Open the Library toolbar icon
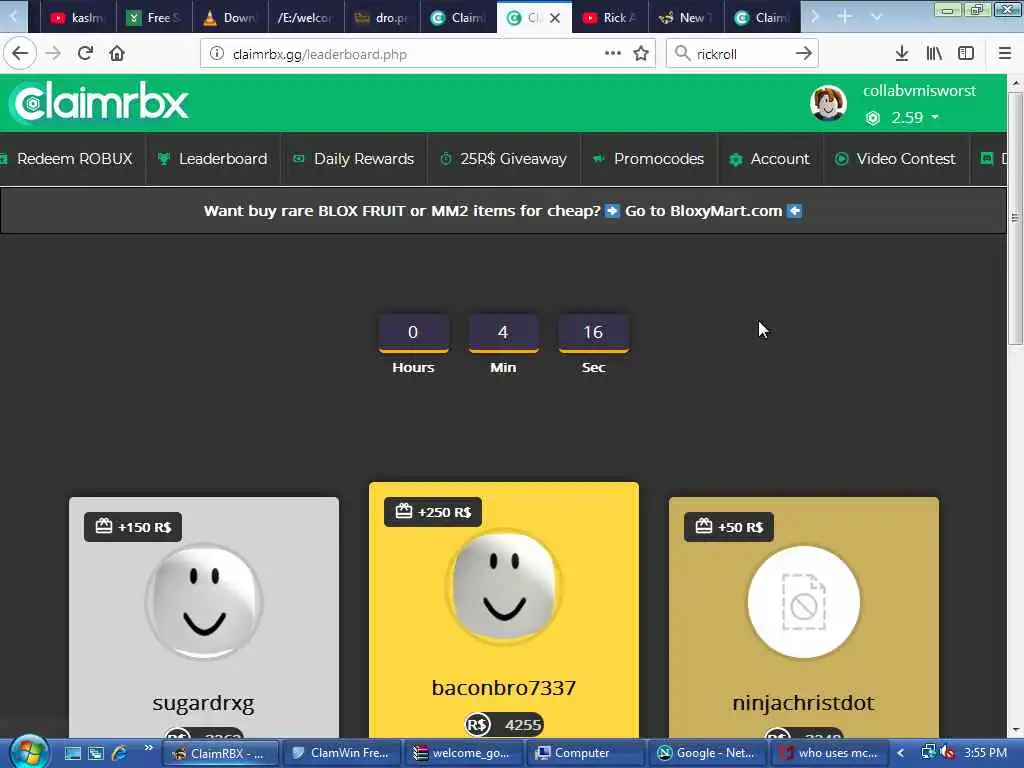Image resolution: width=1024 pixels, height=768 pixels. pyautogui.click(x=934, y=54)
